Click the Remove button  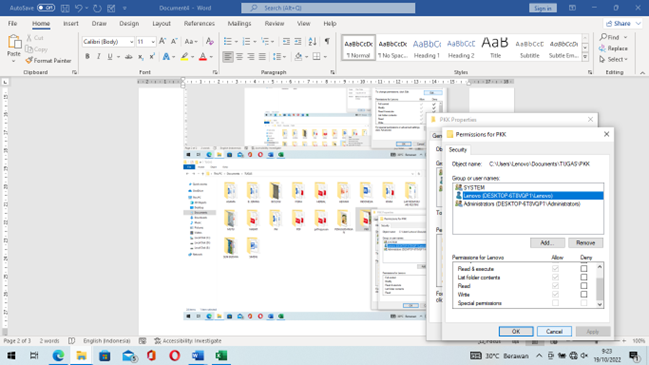click(586, 243)
